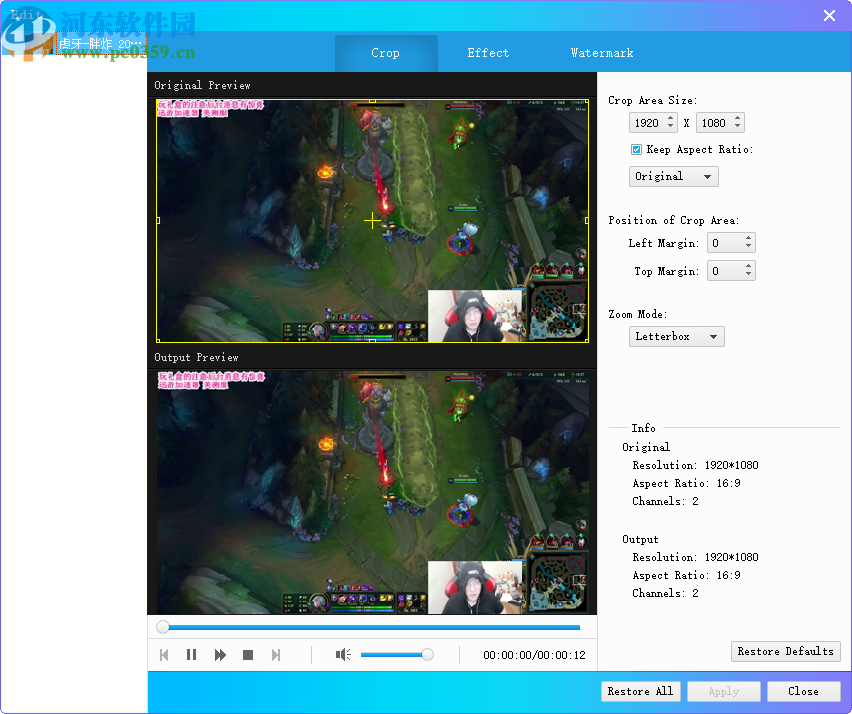Click Restore Defaults button
852x714 pixels.
pos(785,651)
